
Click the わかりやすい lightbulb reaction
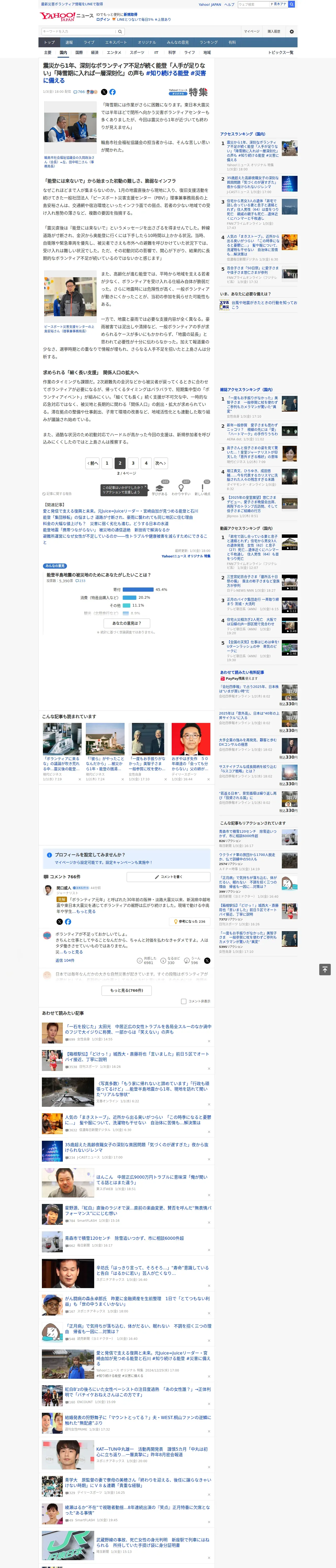pyautogui.click(x=181, y=489)
